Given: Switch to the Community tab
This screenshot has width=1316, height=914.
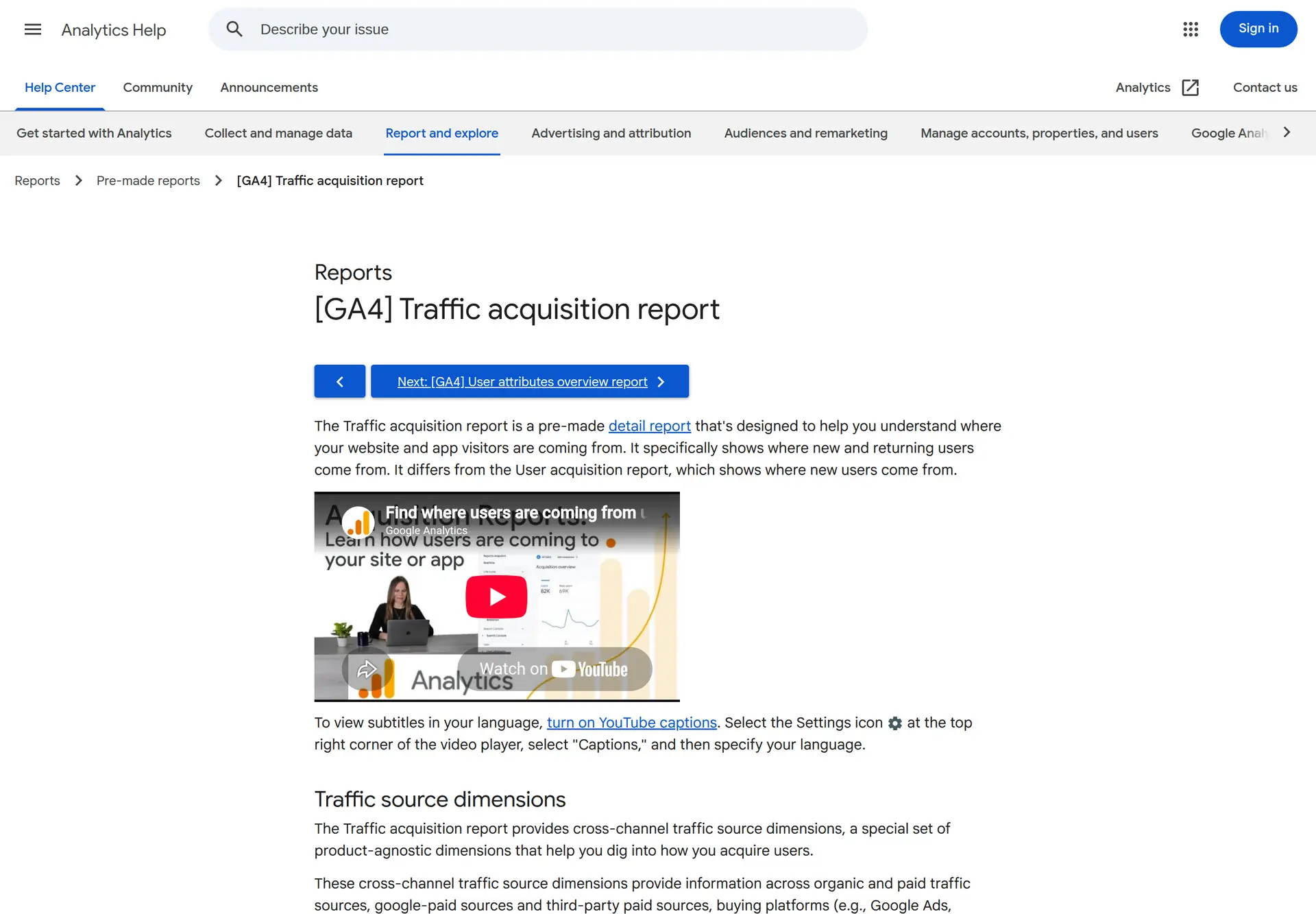Looking at the screenshot, I should 158,88.
